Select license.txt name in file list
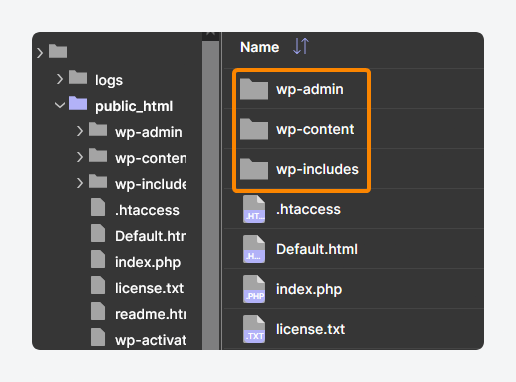The image size is (516, 382). pos(310,329)
